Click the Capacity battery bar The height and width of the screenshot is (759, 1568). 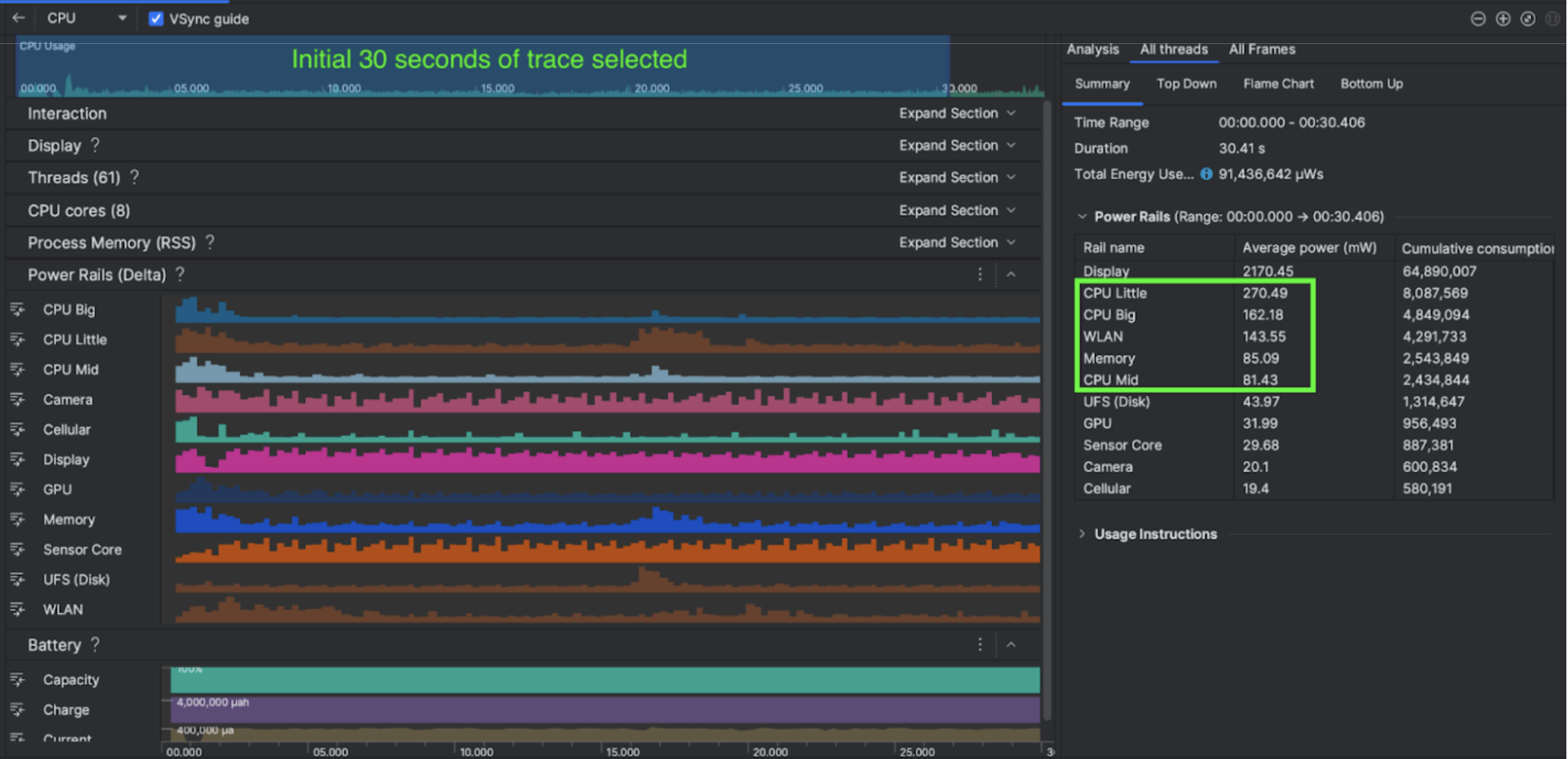[605, 681]
